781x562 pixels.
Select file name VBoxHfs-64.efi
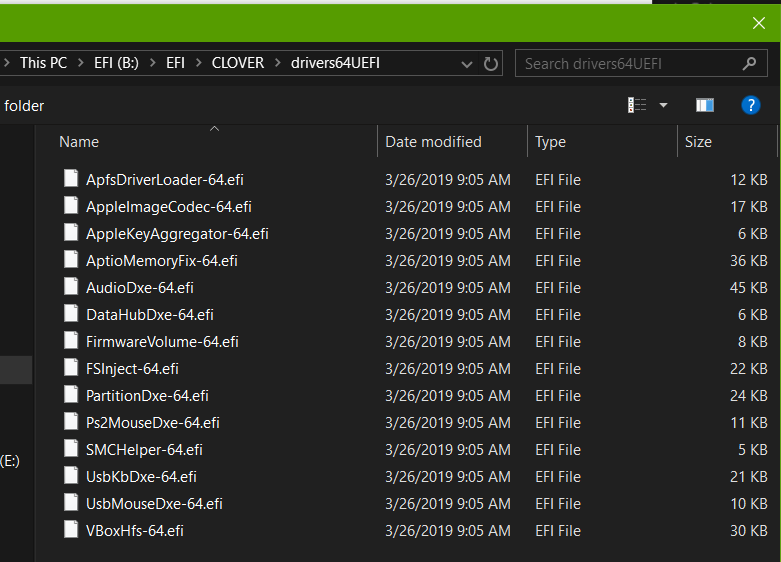coord(135,531)
